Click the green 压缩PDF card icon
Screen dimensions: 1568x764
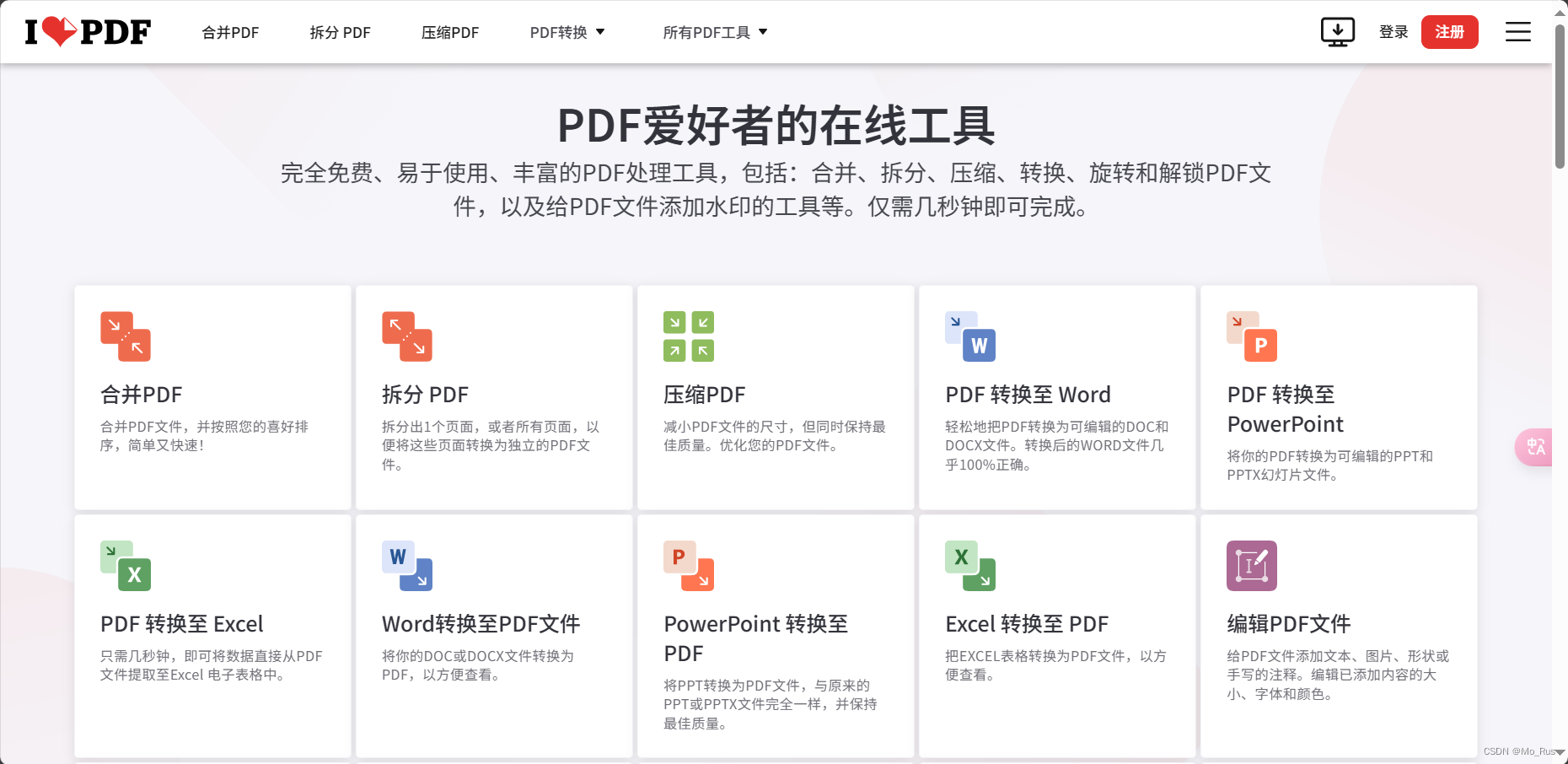click(689, 336)
